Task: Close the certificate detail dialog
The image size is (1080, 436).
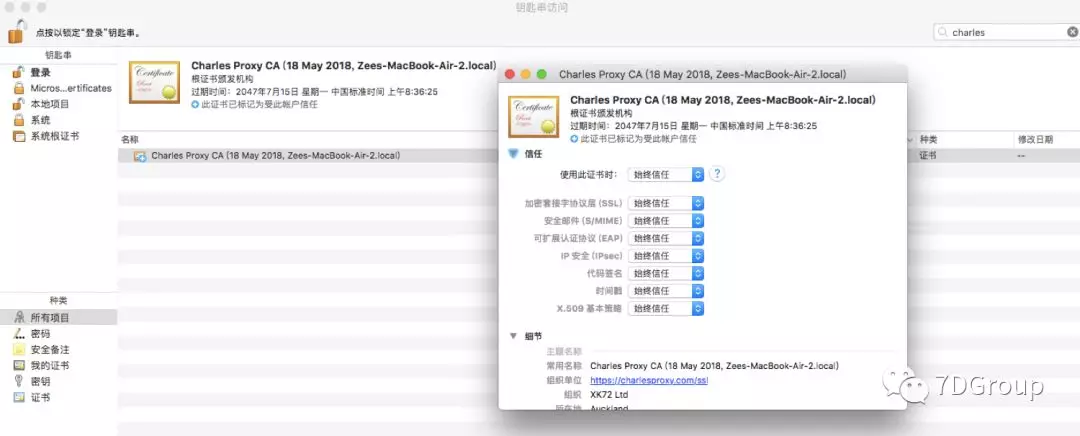Action: point(510,74)
